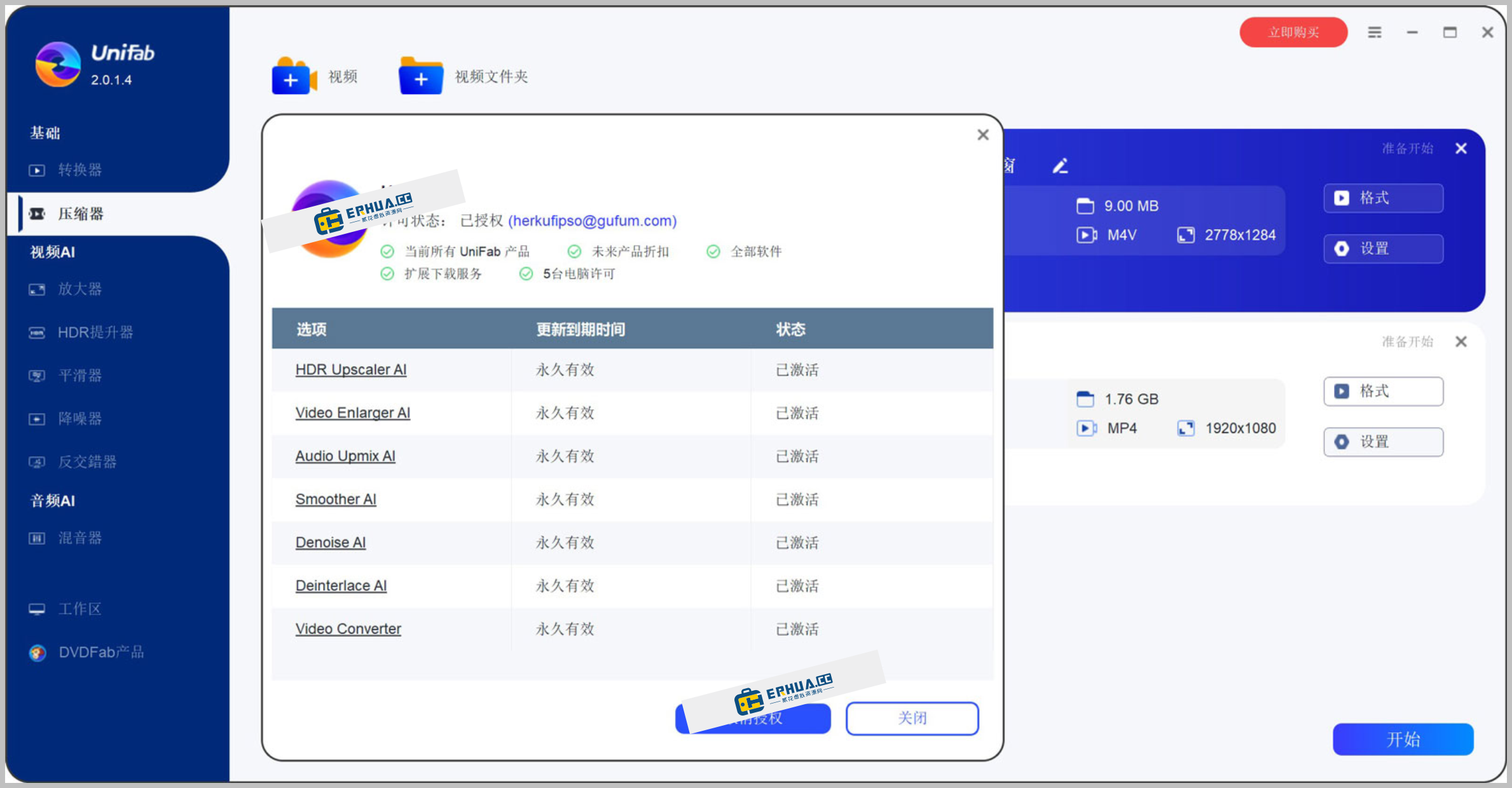Open the HDR Upscaler AI details link
The image size is (1512, 788).
pos(351,369)
